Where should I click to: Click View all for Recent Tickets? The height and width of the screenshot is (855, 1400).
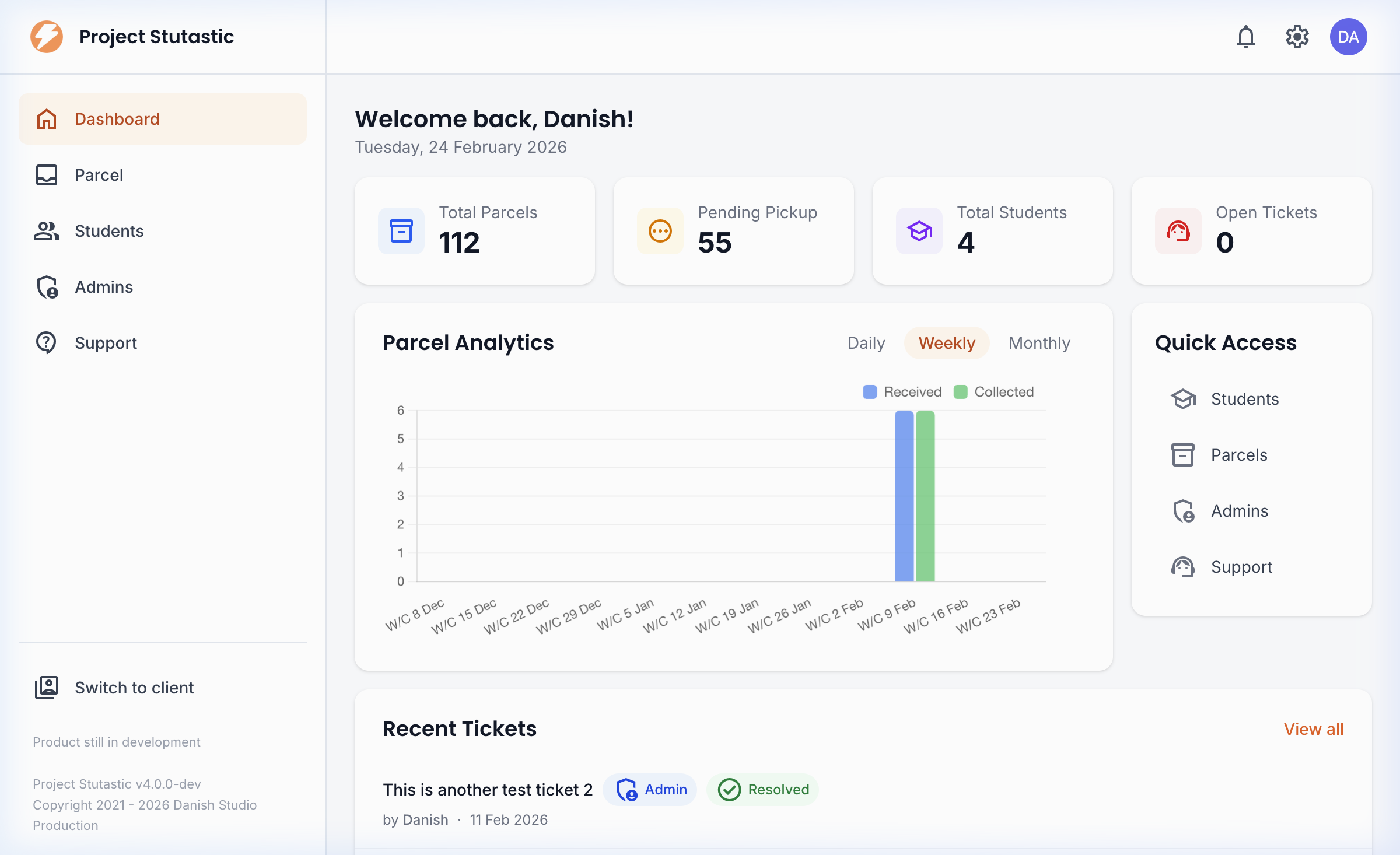[1314, 729]
